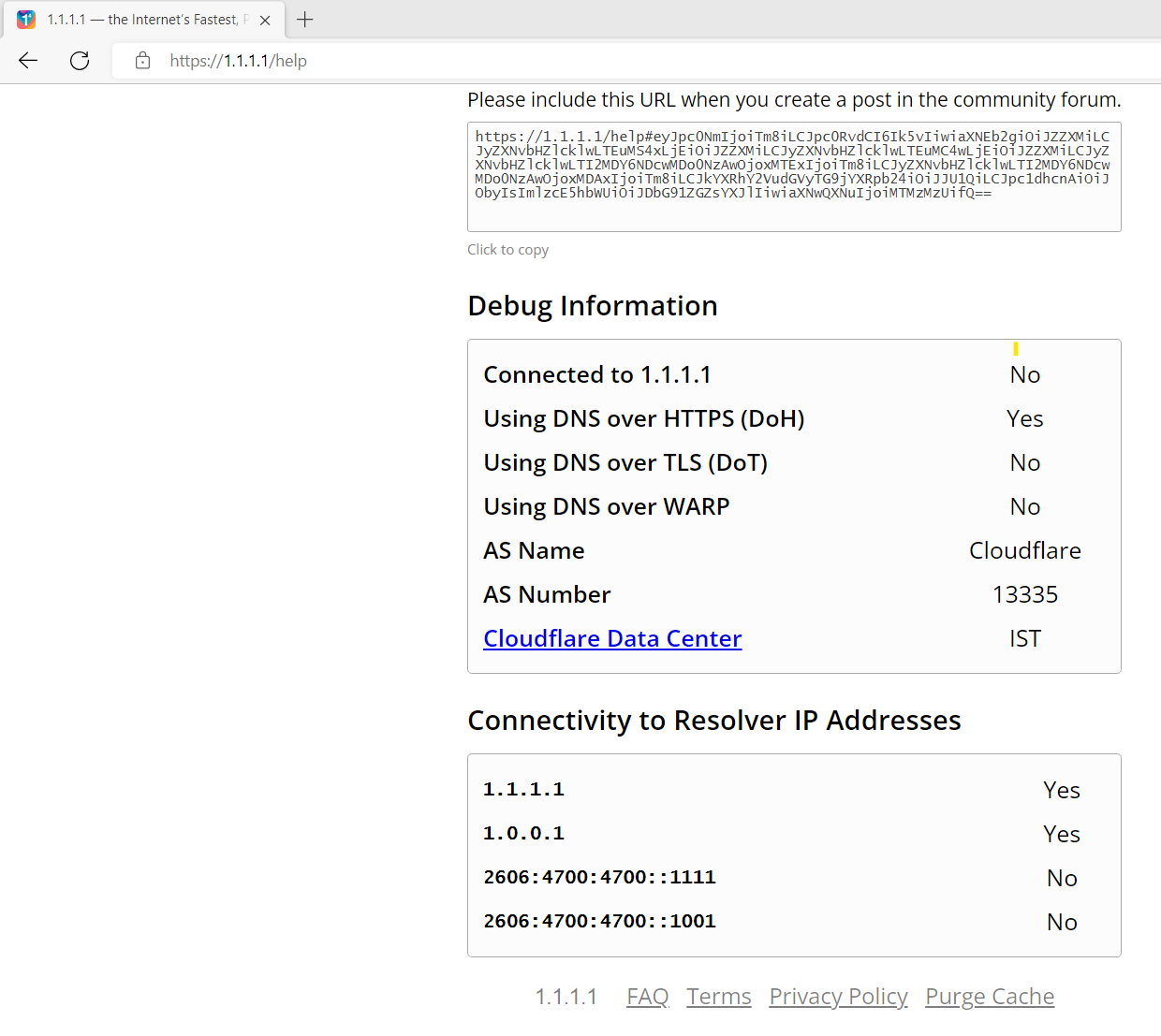Viewport: 1161px width, 1036px height.
Task: Click 'No' value for DNS over TLS
Action: (1025, 462)
